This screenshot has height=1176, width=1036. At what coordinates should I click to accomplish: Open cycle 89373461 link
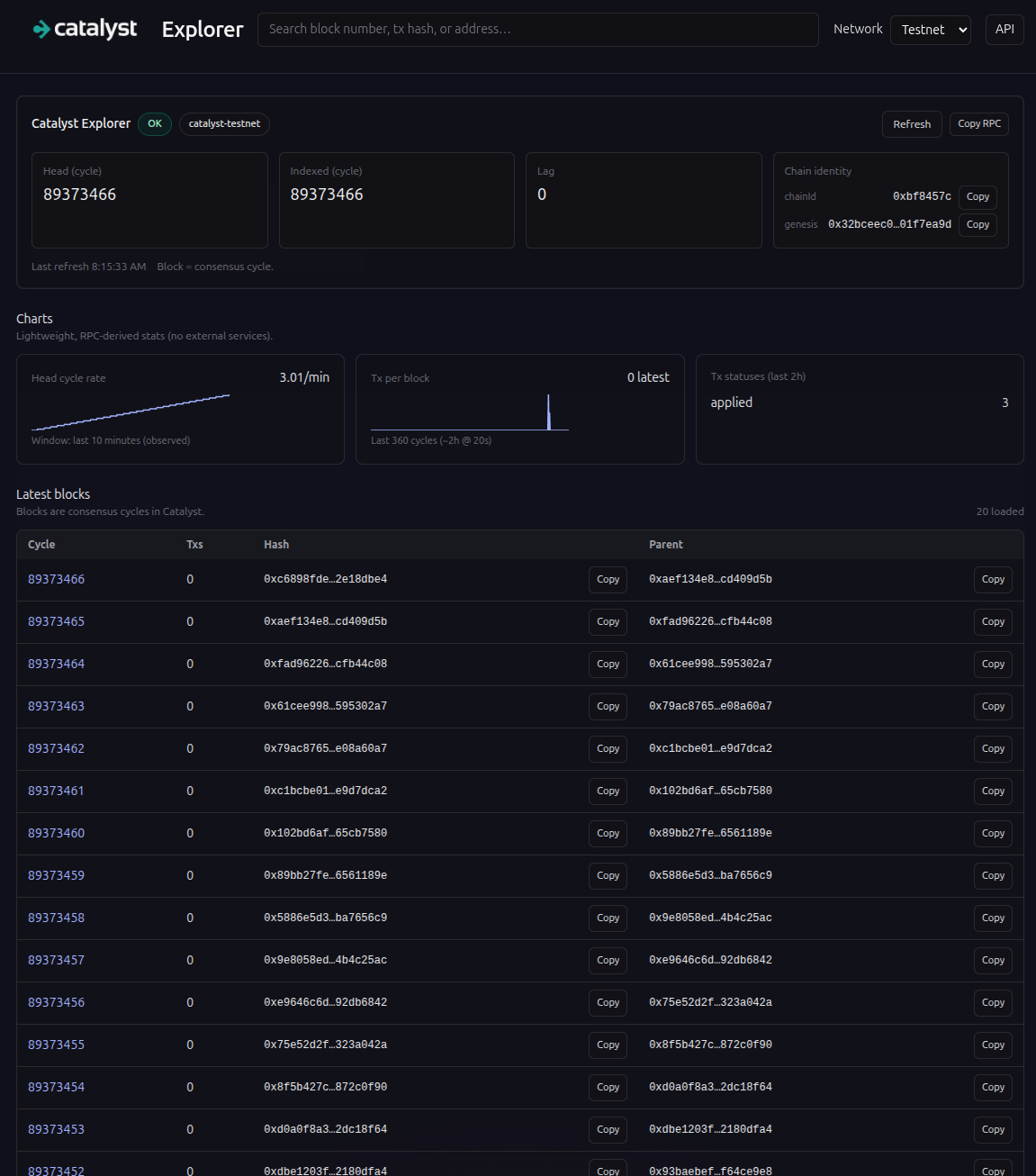click(56, 791)
